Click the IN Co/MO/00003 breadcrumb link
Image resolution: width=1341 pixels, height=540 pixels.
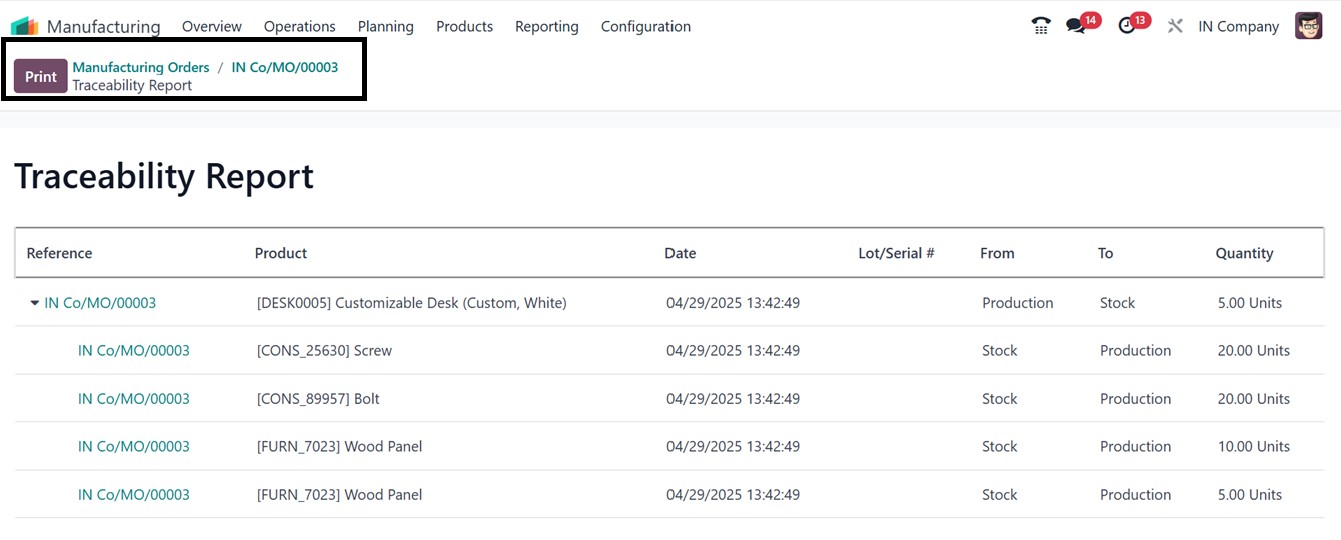[284, 67]
